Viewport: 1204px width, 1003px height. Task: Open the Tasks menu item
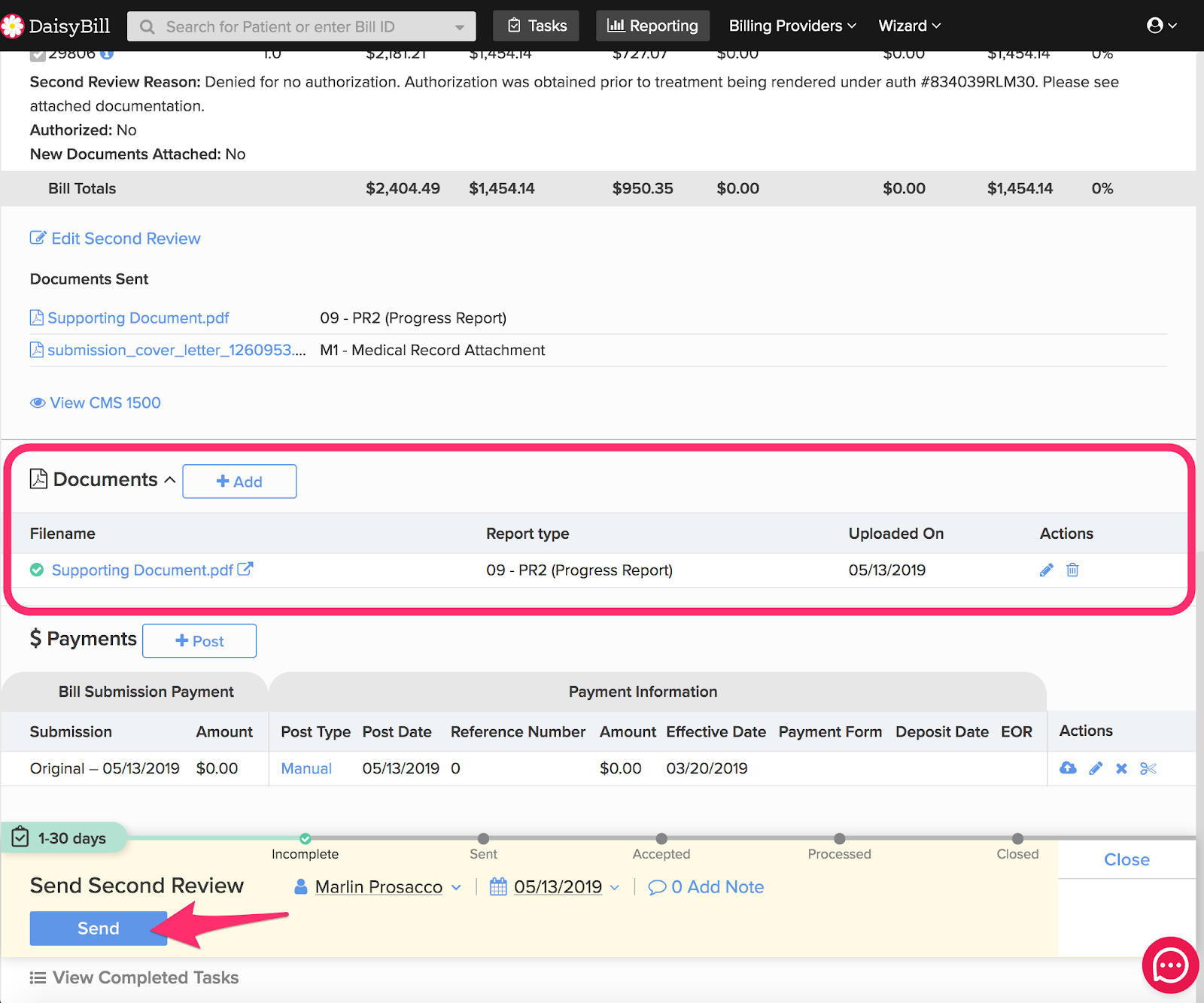tap(537, 26)
